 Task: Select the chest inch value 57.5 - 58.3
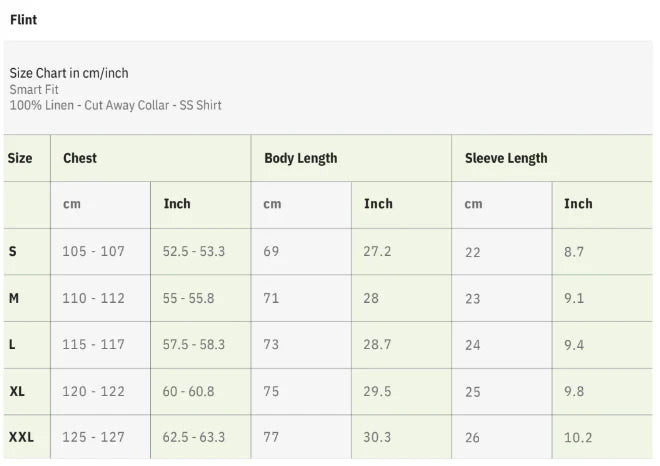[194, 344]
